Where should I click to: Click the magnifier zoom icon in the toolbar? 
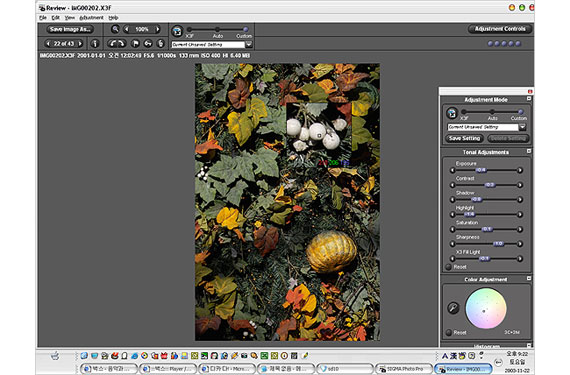[115, 29]
